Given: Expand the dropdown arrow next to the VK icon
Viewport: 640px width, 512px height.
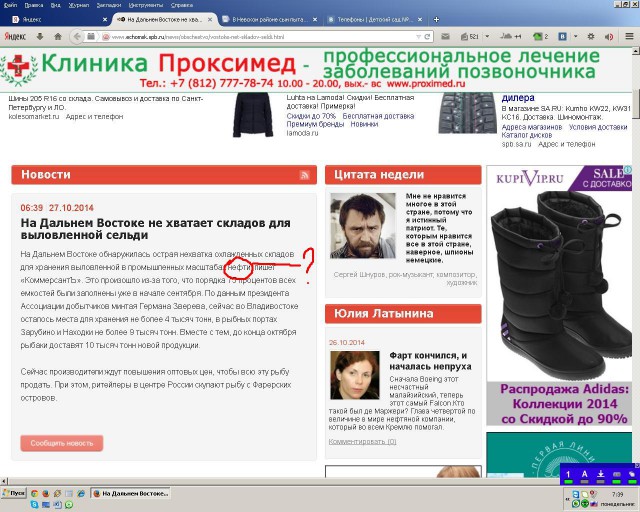Looking at the screenshot, I should pos(576,36).
